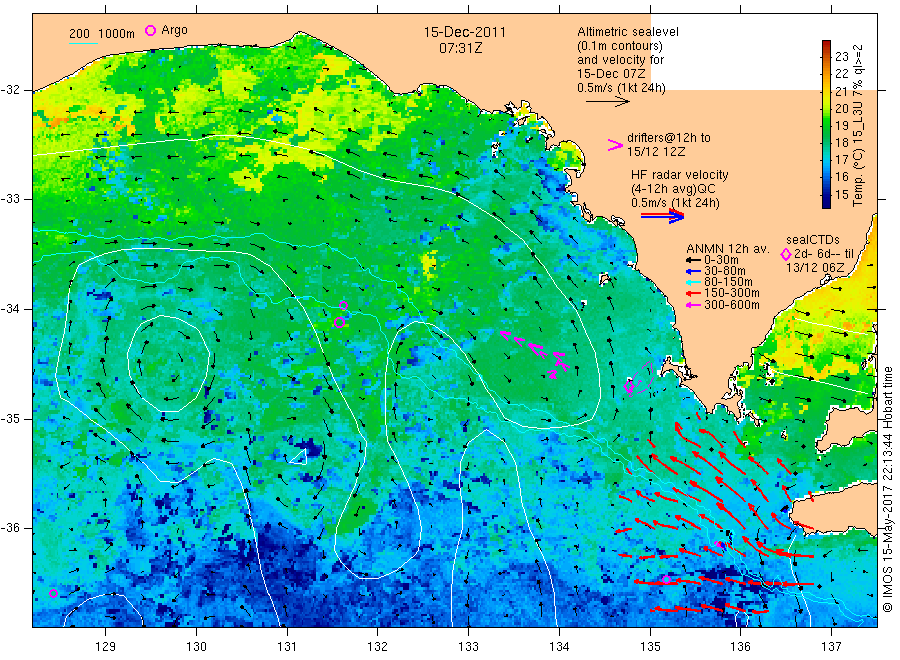
Task: Click the date text 15-Dec-2011
Action: [x=465, y=32]
